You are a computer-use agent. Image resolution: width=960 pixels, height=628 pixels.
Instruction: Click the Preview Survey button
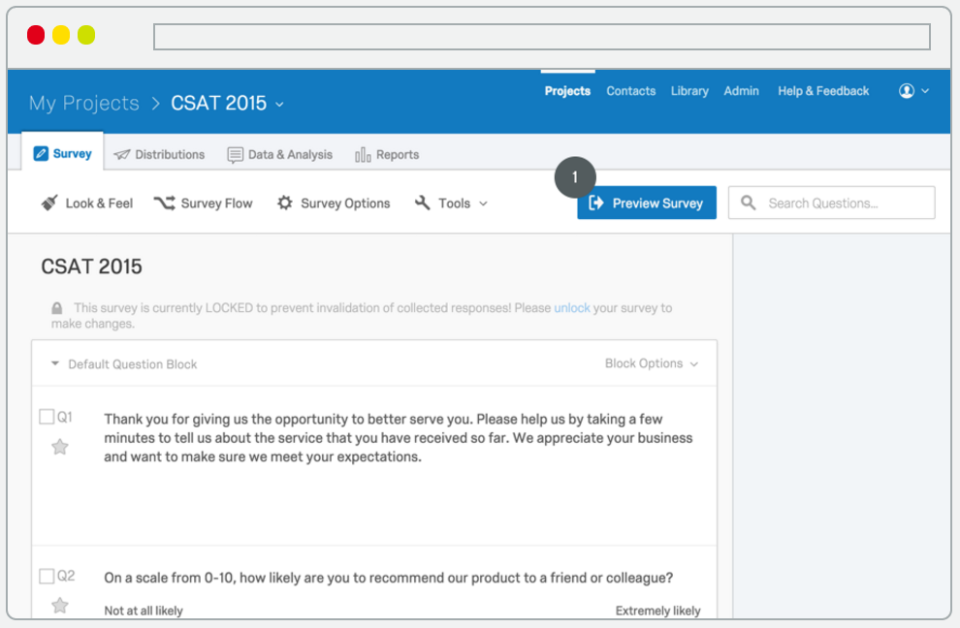coord(646,202)
